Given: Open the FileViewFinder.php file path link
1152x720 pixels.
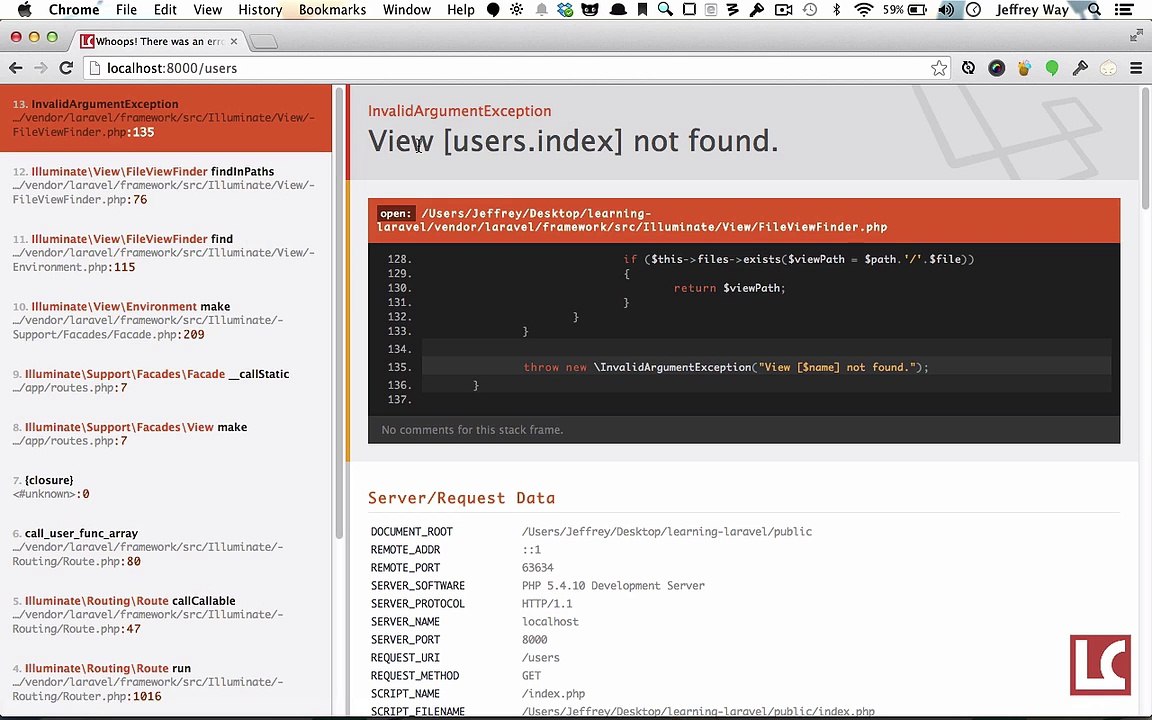Looking at the screenshot, I should coord(632,220).
